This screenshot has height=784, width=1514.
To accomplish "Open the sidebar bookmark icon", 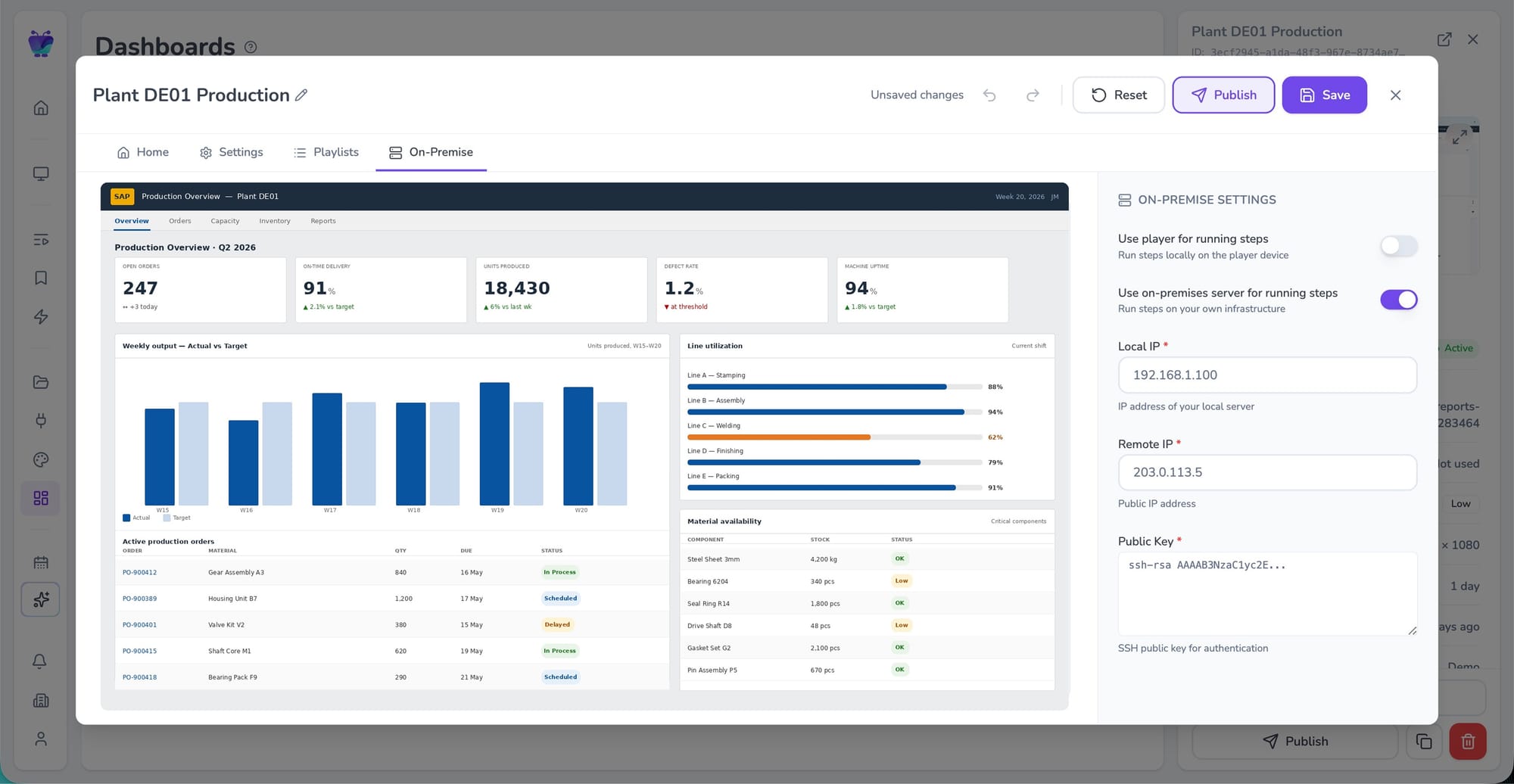I will (41, 278).
